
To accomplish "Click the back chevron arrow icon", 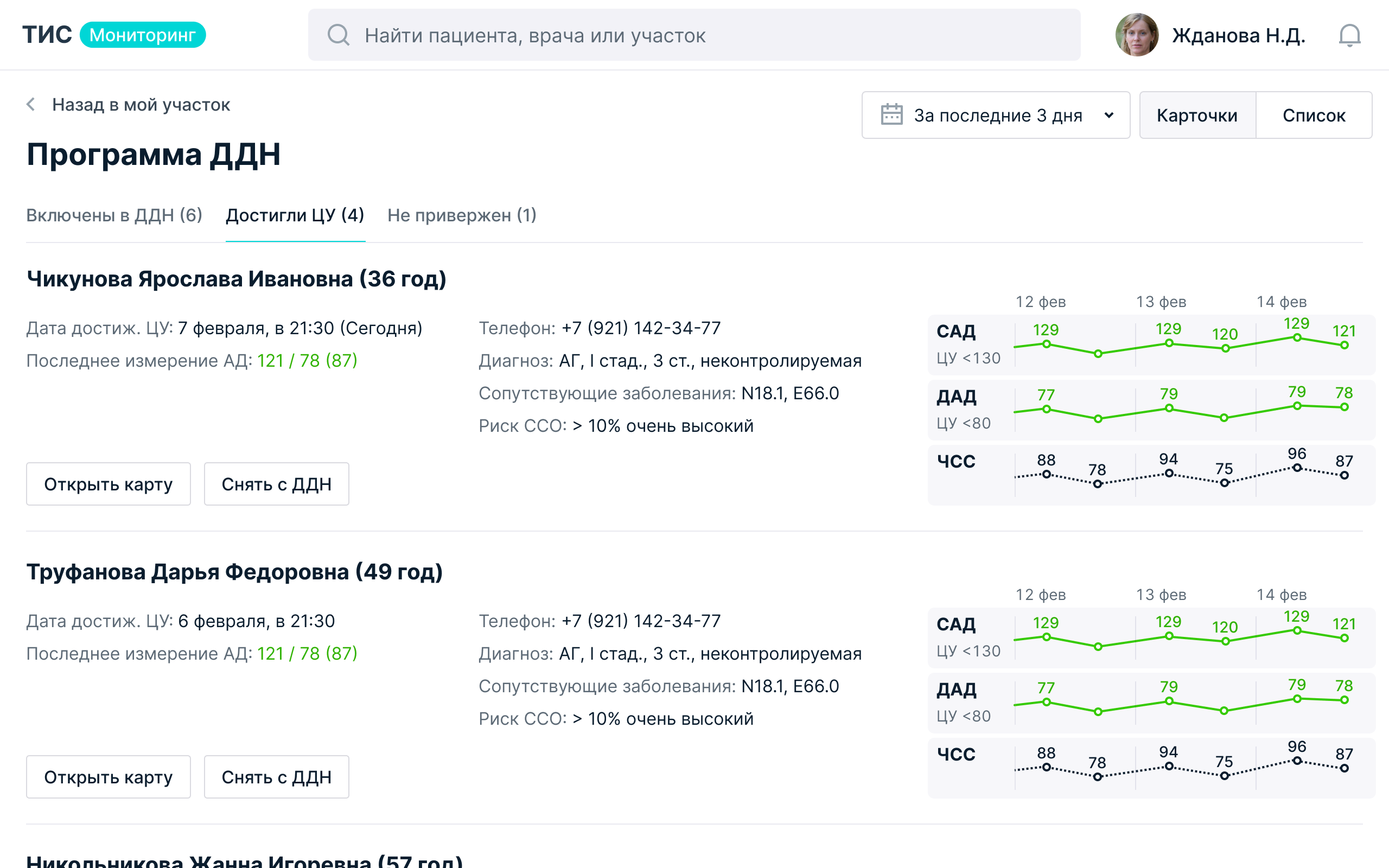I will (31, 105).
